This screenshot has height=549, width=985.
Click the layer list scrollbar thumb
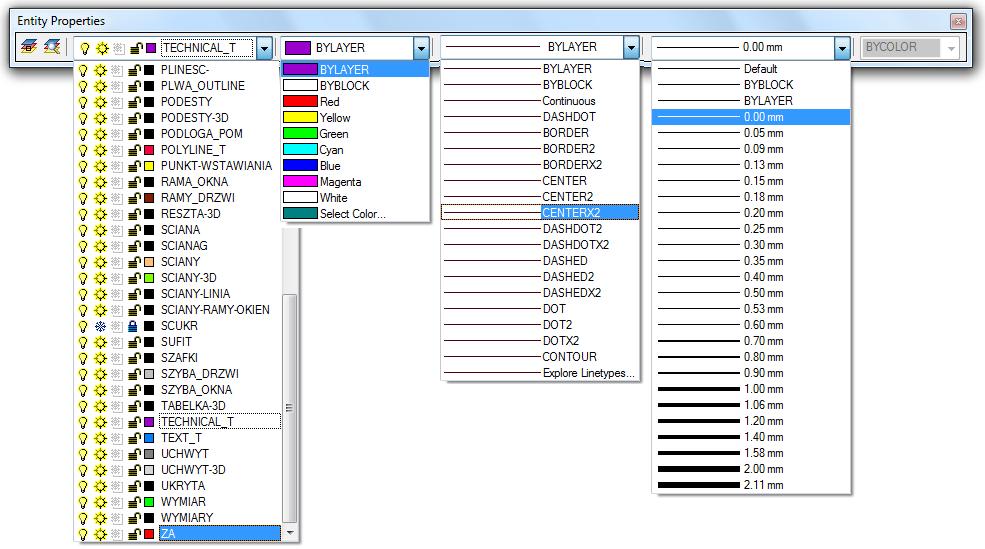pyautogui.click(x=290, y=408)
